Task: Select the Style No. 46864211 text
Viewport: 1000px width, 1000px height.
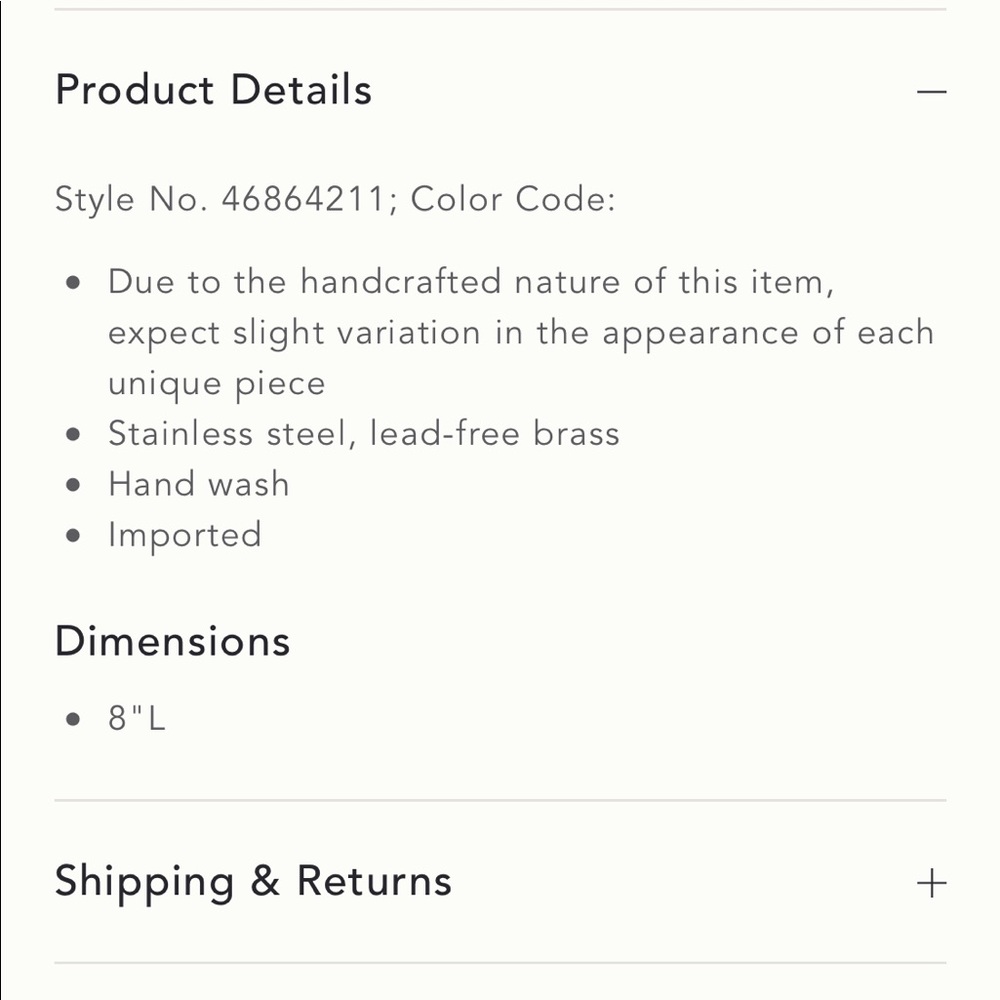Action: (x=221, y=199)
